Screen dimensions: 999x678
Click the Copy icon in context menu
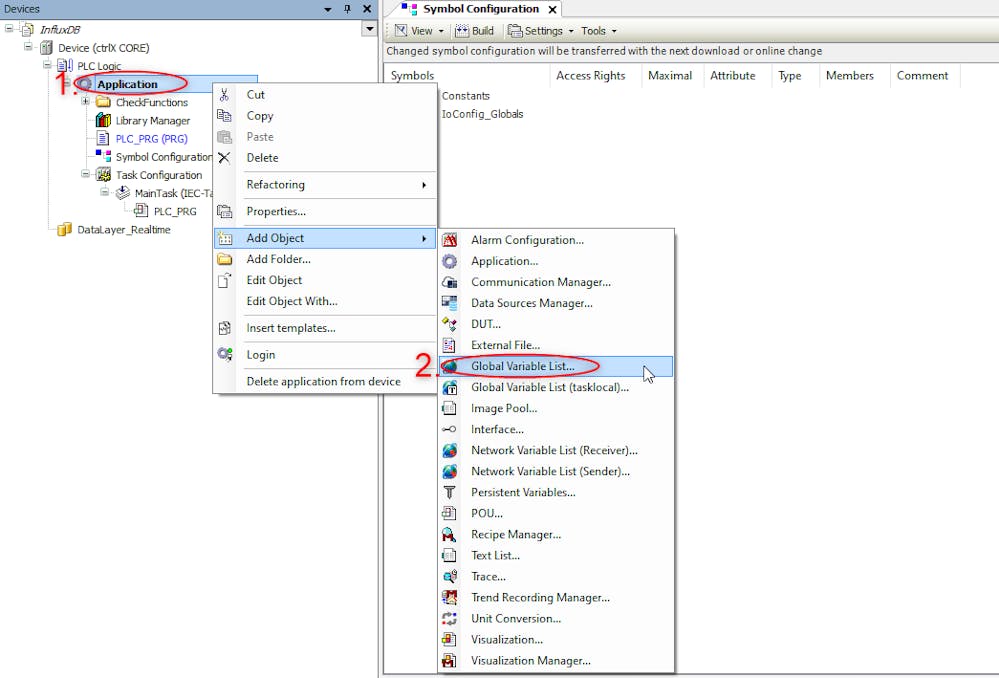coord(224,116)
